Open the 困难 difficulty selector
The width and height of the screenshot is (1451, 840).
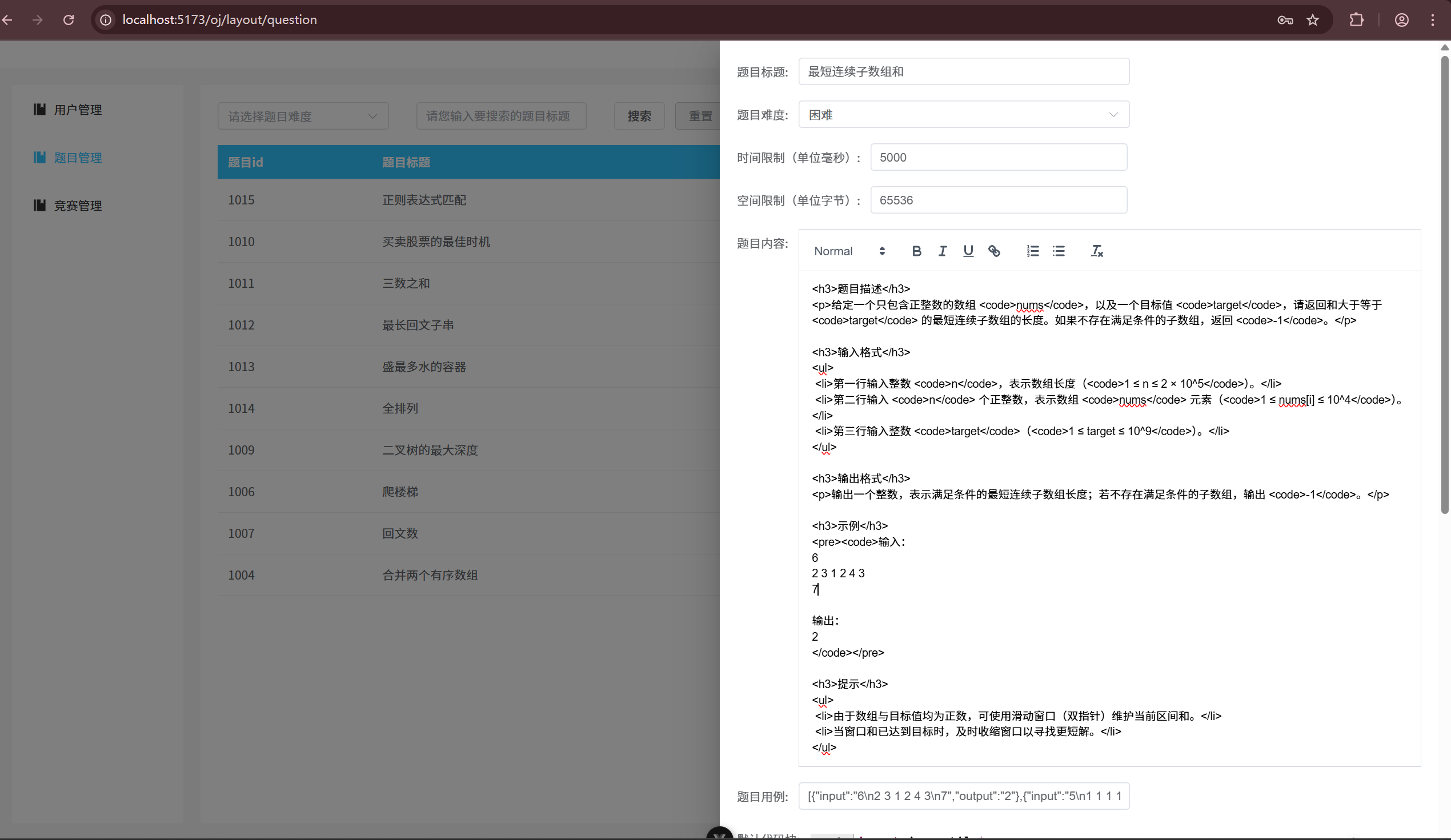963,114
